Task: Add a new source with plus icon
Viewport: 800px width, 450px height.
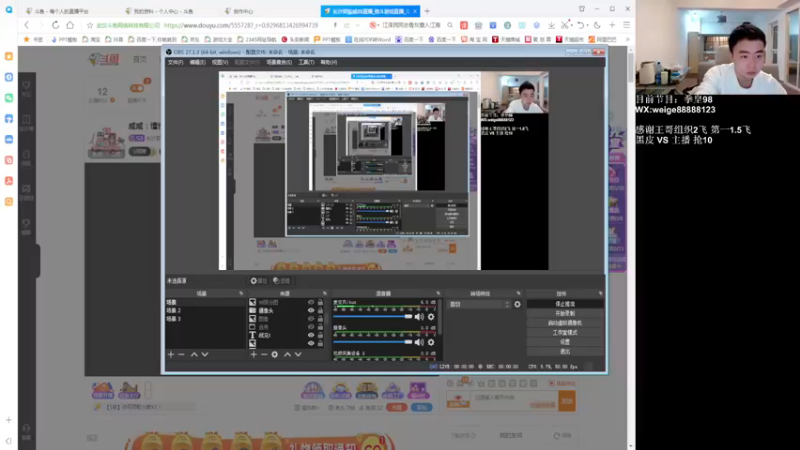Action: (x=254, y=354)
